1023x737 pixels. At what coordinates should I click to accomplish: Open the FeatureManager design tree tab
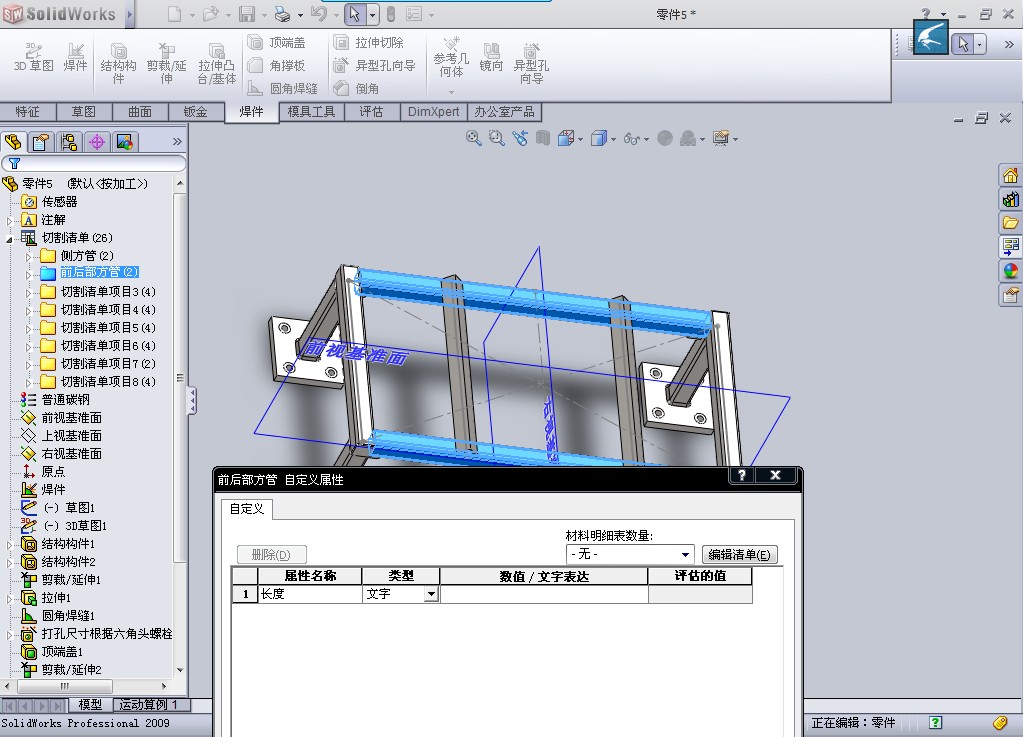tap(13, 142)
